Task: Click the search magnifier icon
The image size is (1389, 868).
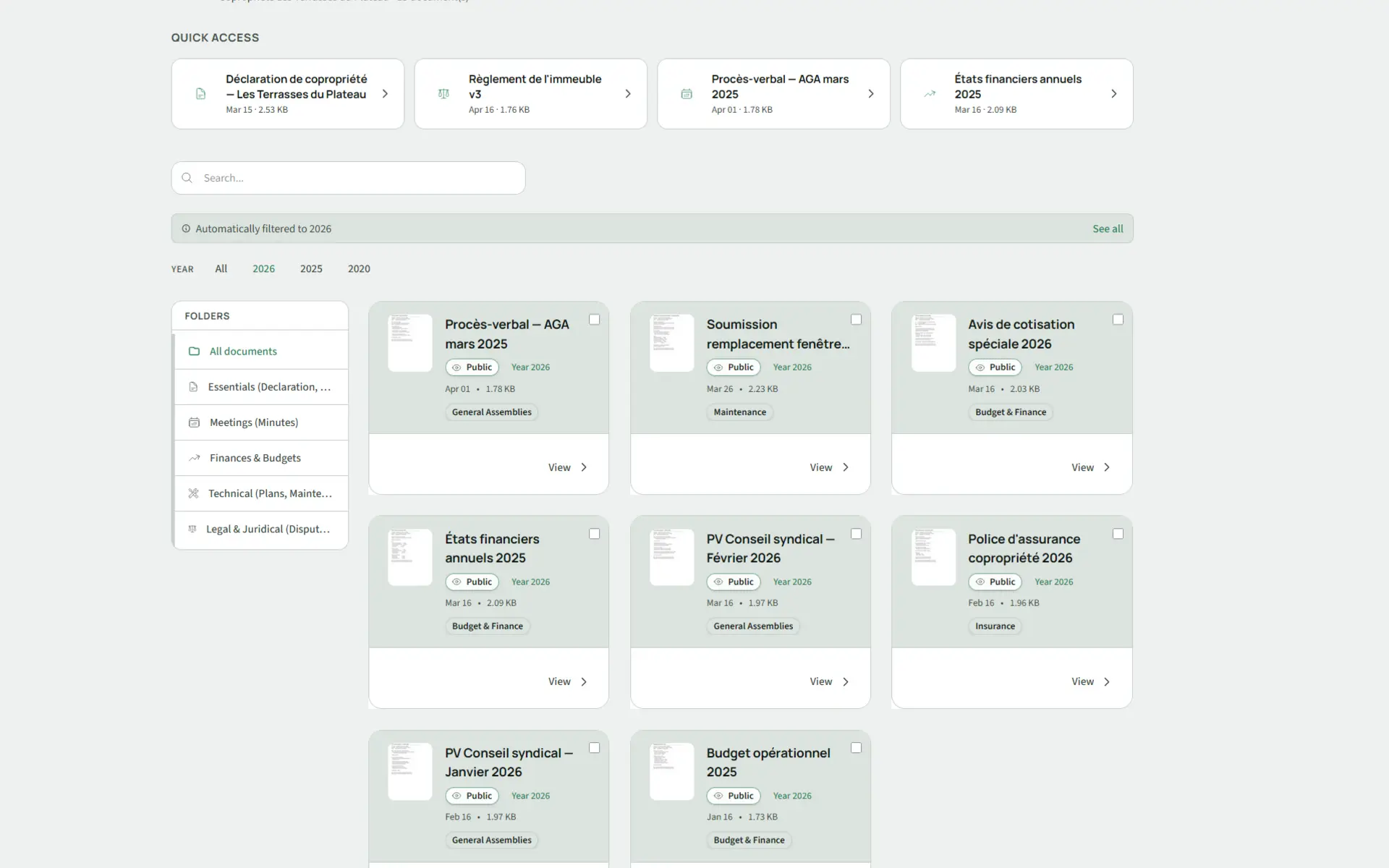Action: point(187,177)
